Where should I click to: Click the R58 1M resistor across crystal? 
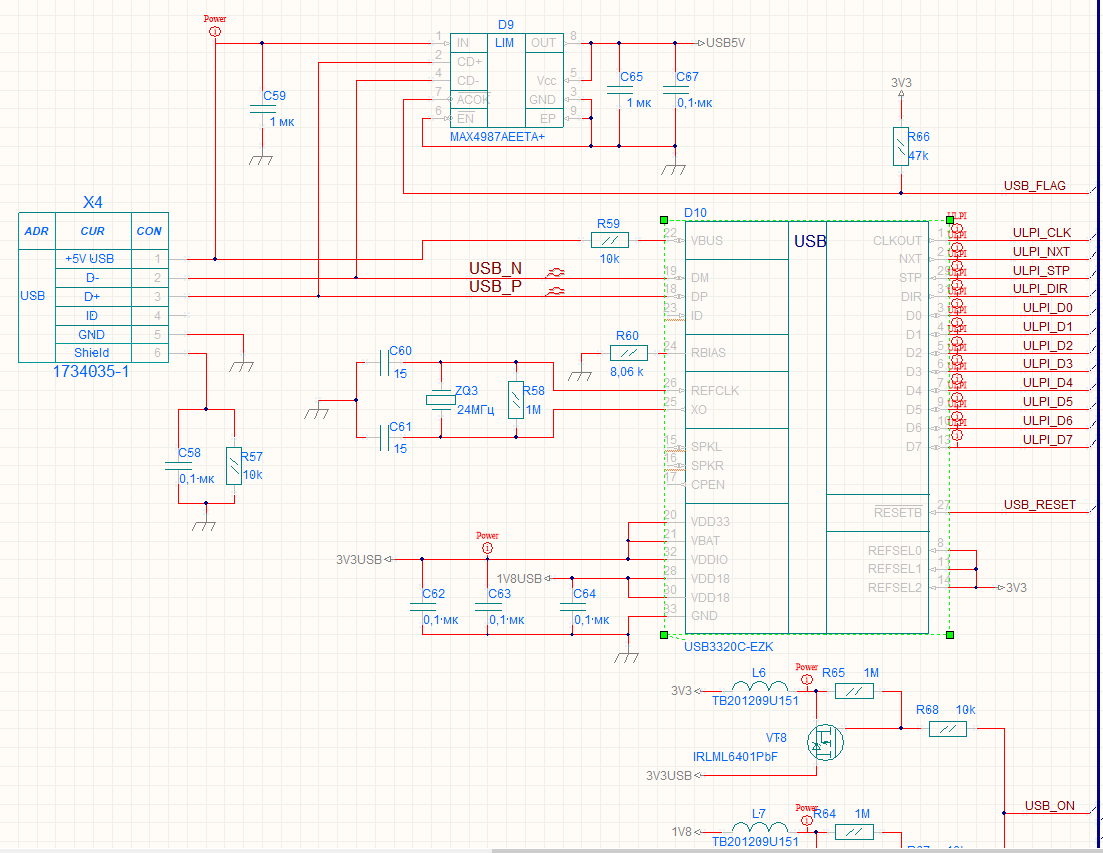pos(515,400)
